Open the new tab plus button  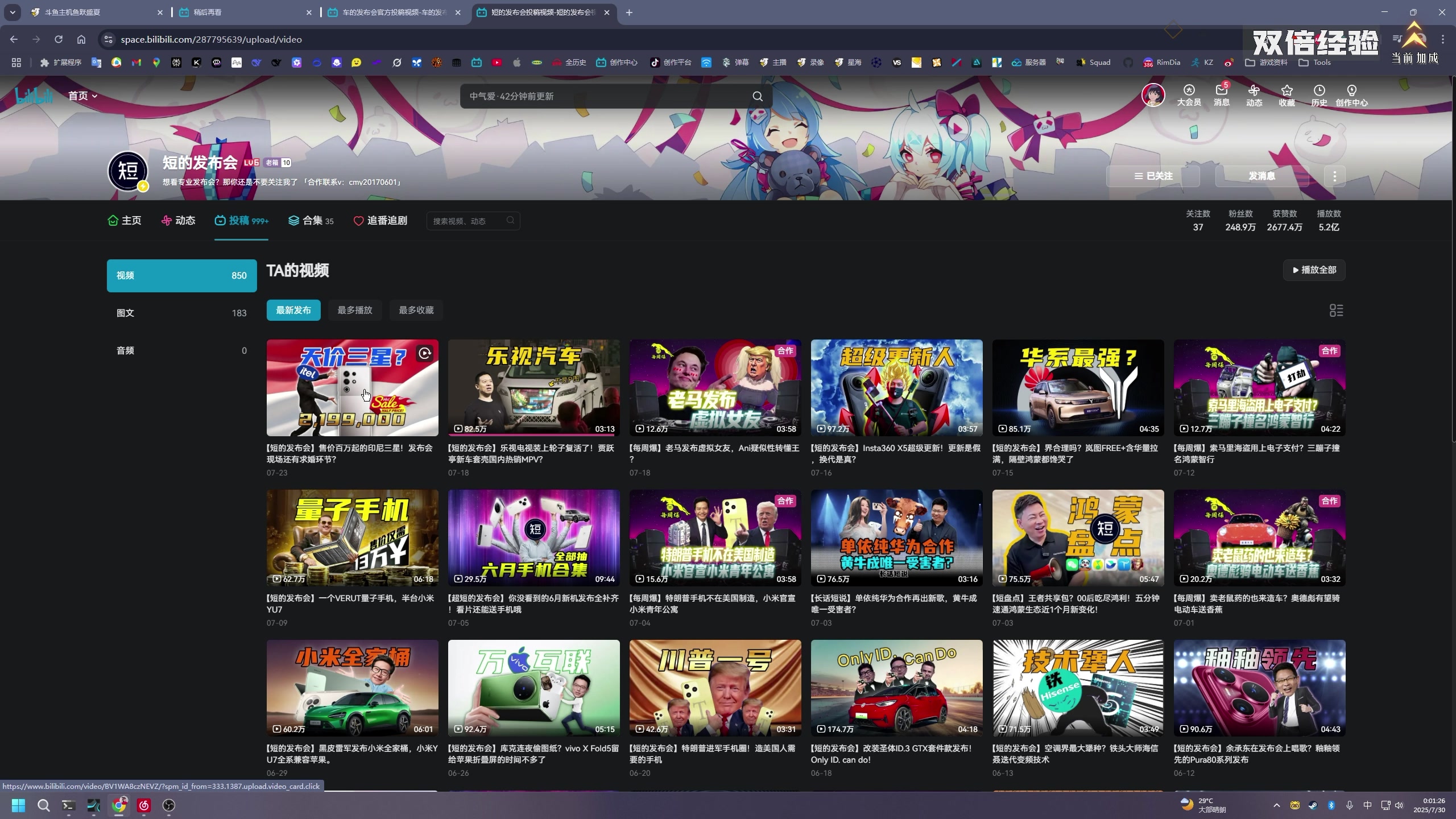(629, 13)
